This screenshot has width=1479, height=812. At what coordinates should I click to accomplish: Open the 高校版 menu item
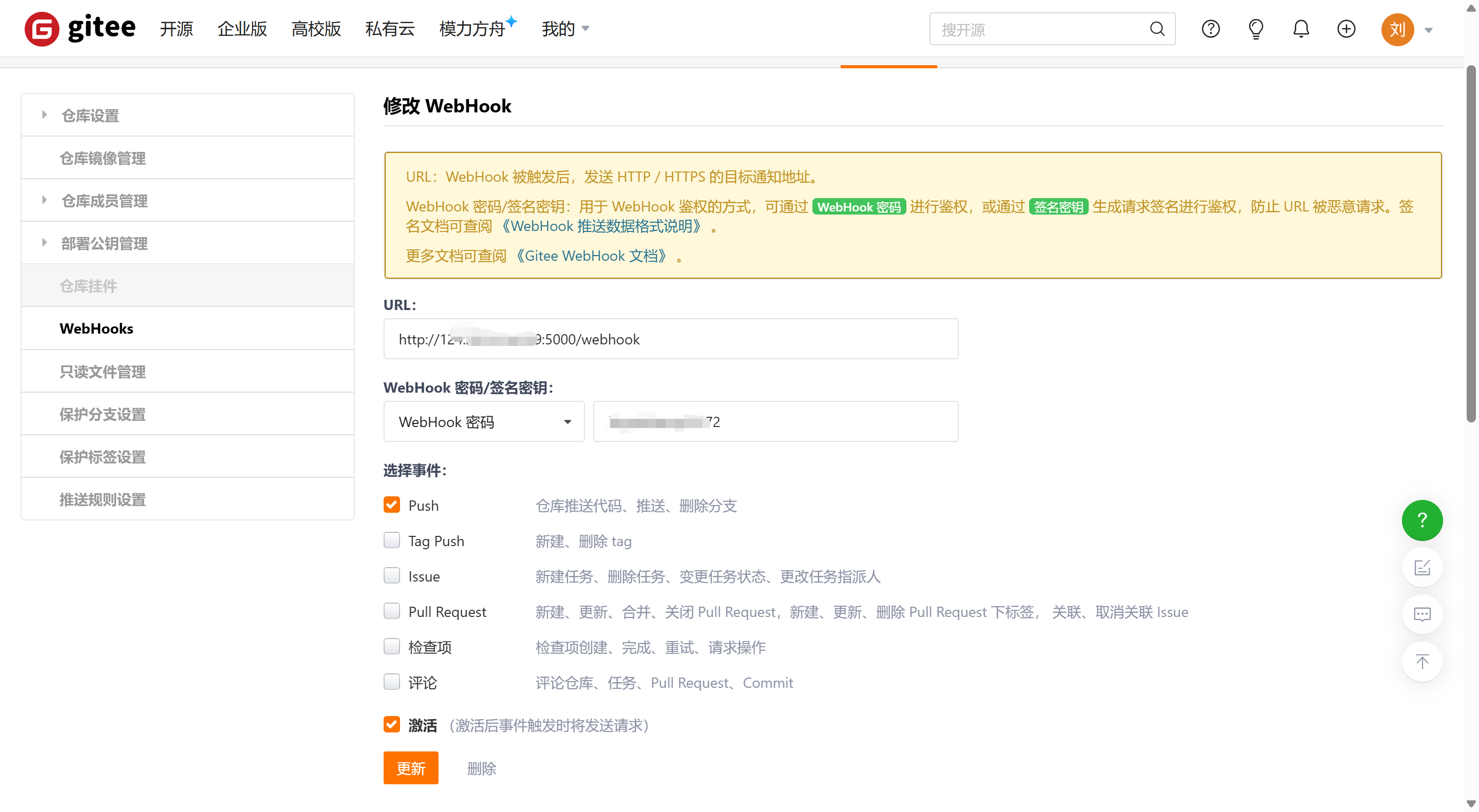click(316, 29)
